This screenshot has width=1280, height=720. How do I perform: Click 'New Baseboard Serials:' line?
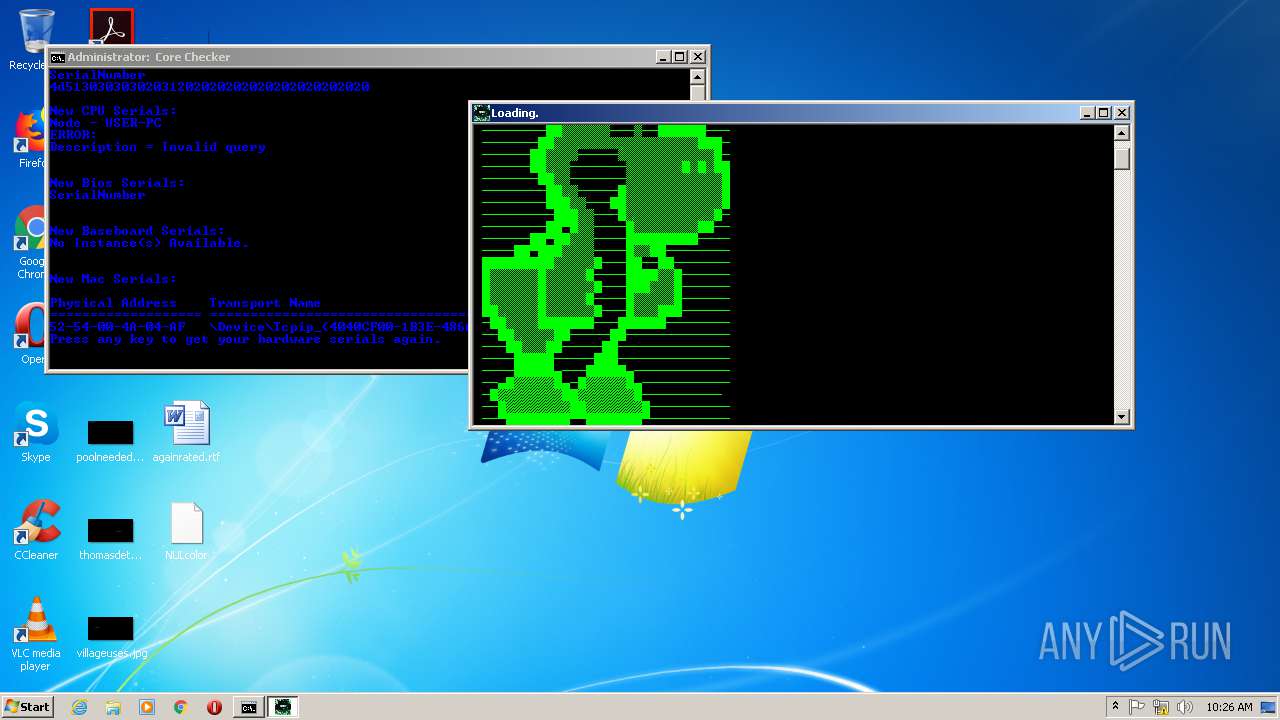pyautogui.click(x=137, y=231)
